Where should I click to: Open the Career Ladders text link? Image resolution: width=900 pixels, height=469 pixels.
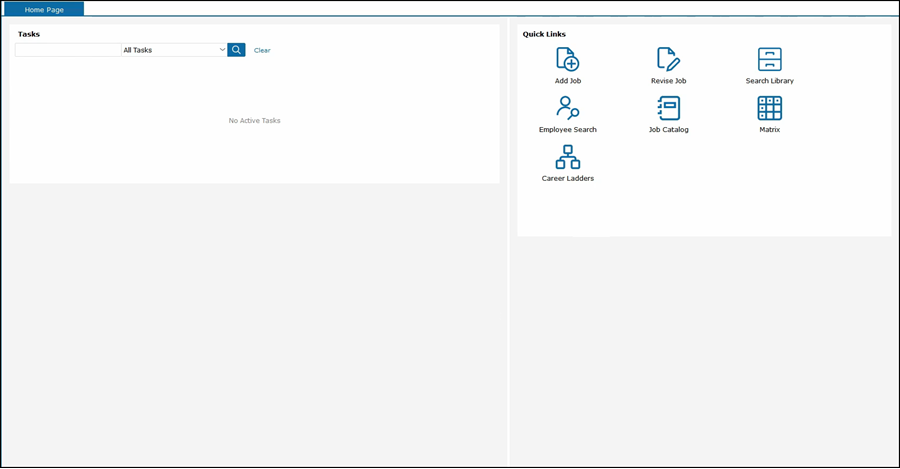567,179
